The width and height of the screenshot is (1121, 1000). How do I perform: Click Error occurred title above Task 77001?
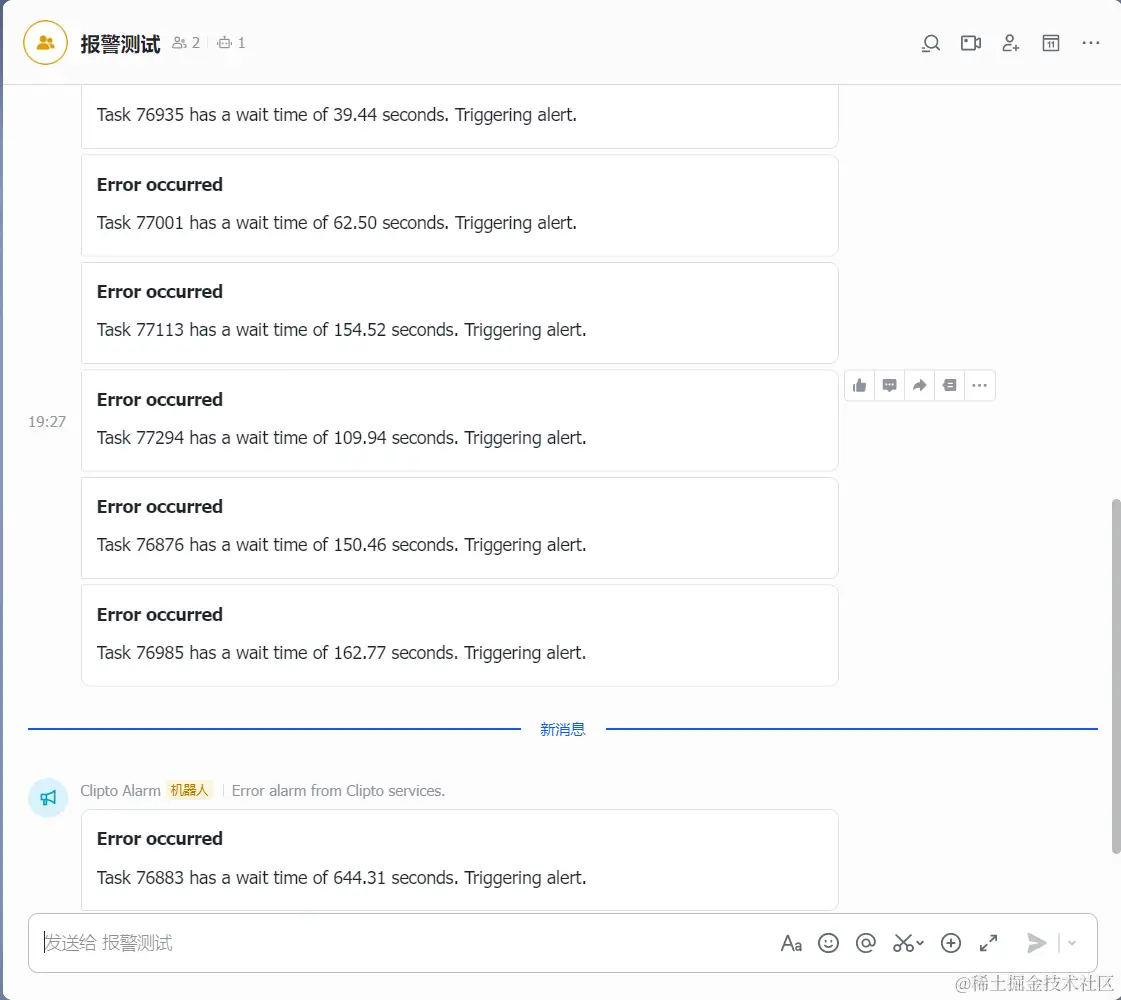159,184
